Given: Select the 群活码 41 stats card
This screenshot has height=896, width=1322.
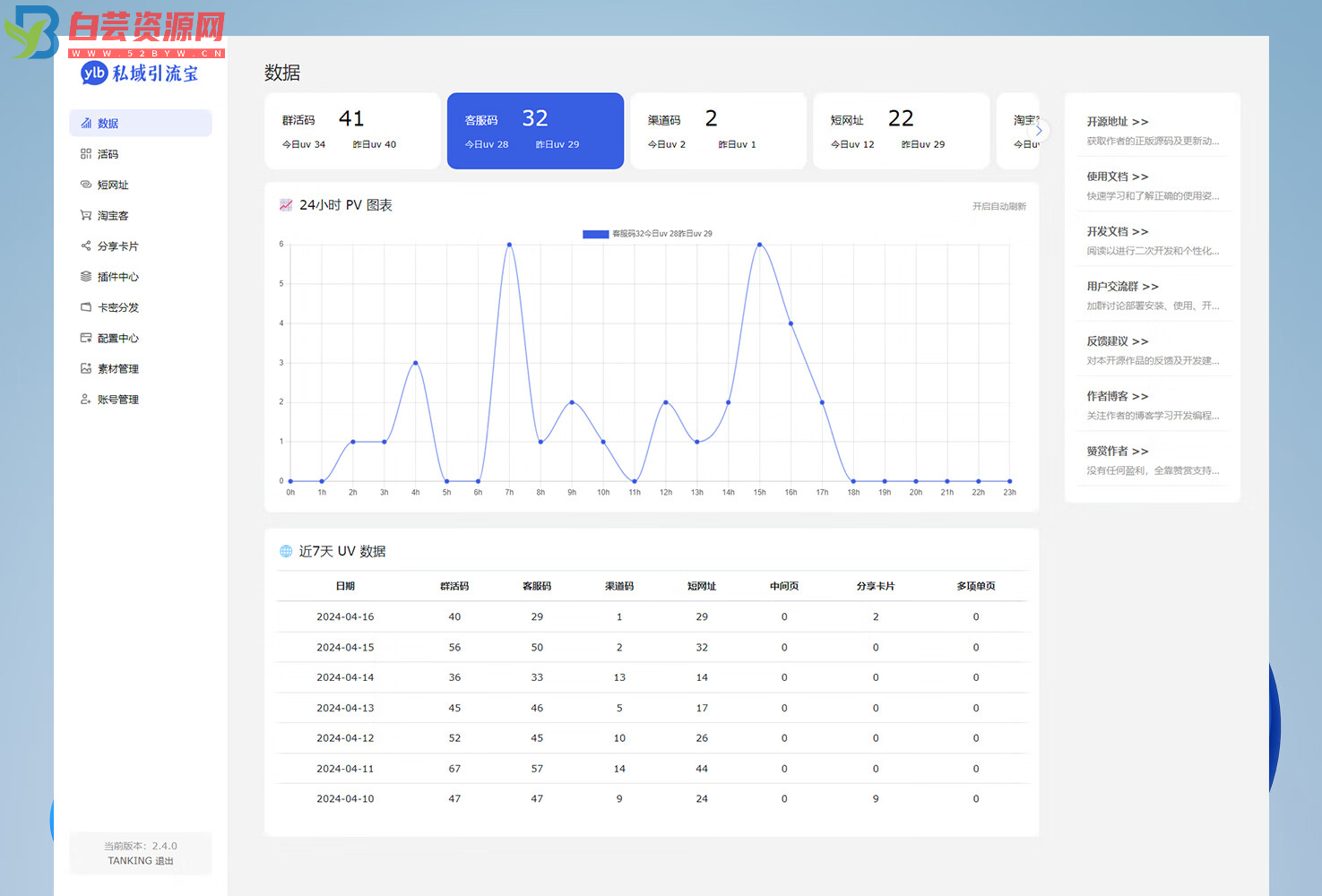Looking at the screenshot, I should point(352,131).
